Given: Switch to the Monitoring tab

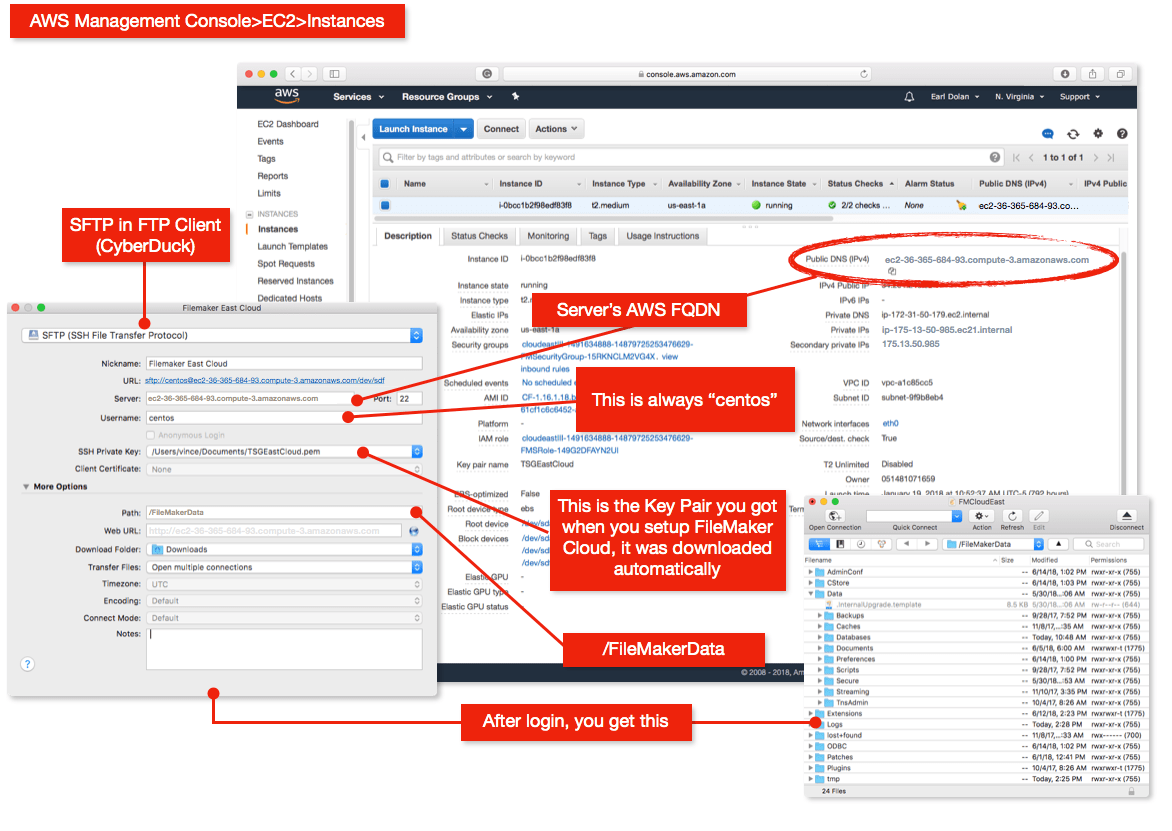Looking at the screenshot, I should coord(548,236).
